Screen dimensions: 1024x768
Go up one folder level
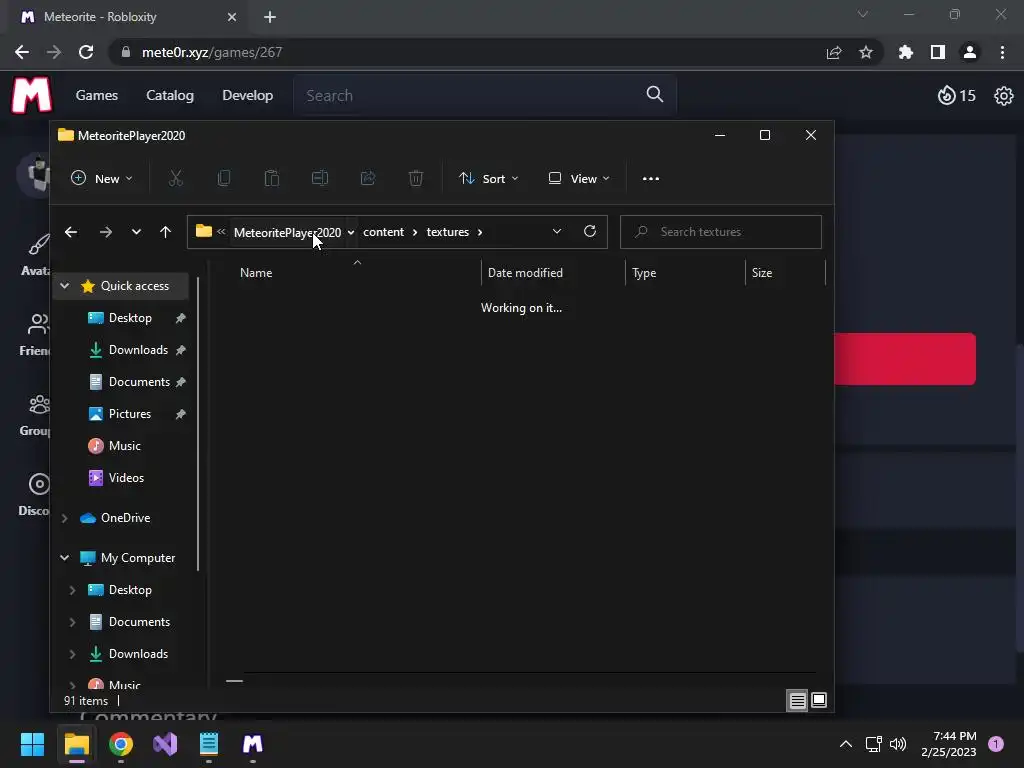click(x=165, y=232)
